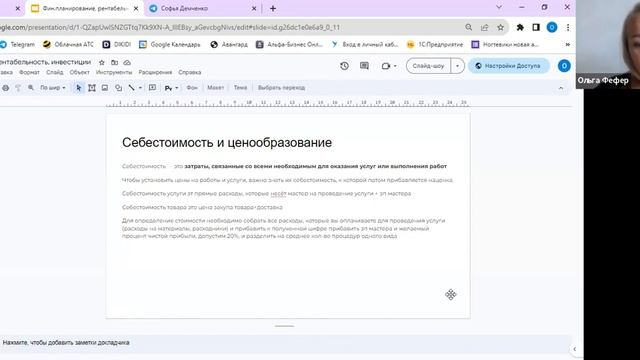640x360 pixels.
Task: Select the slide title Себестоимость и ценообразование
Action: click(x=227, y=142)
